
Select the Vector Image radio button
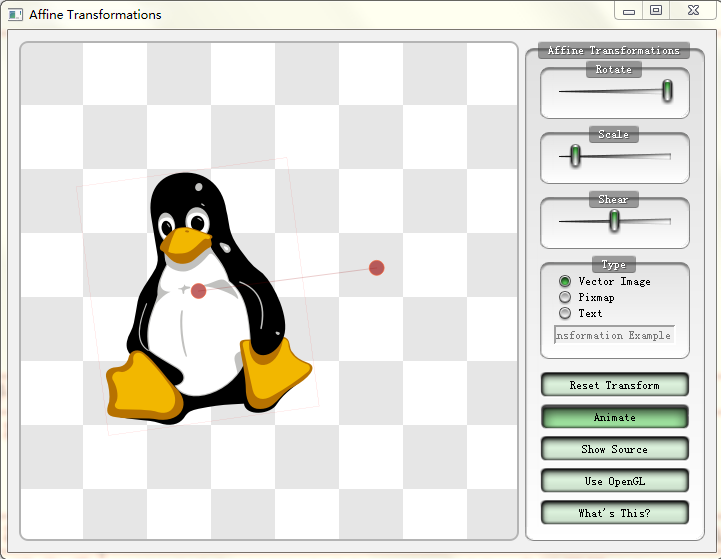[x=565, y=282]
